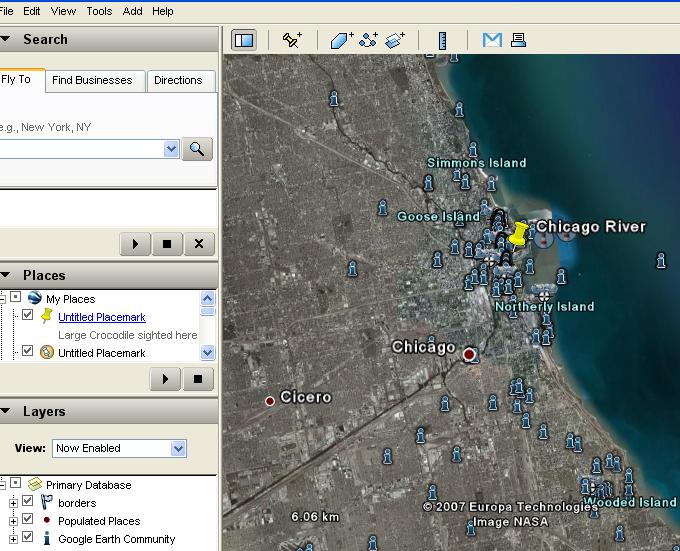Click the Northerly Island map label
Viewport: 680px width, 551px height.
pyautogui.click(x=545, y=306)
